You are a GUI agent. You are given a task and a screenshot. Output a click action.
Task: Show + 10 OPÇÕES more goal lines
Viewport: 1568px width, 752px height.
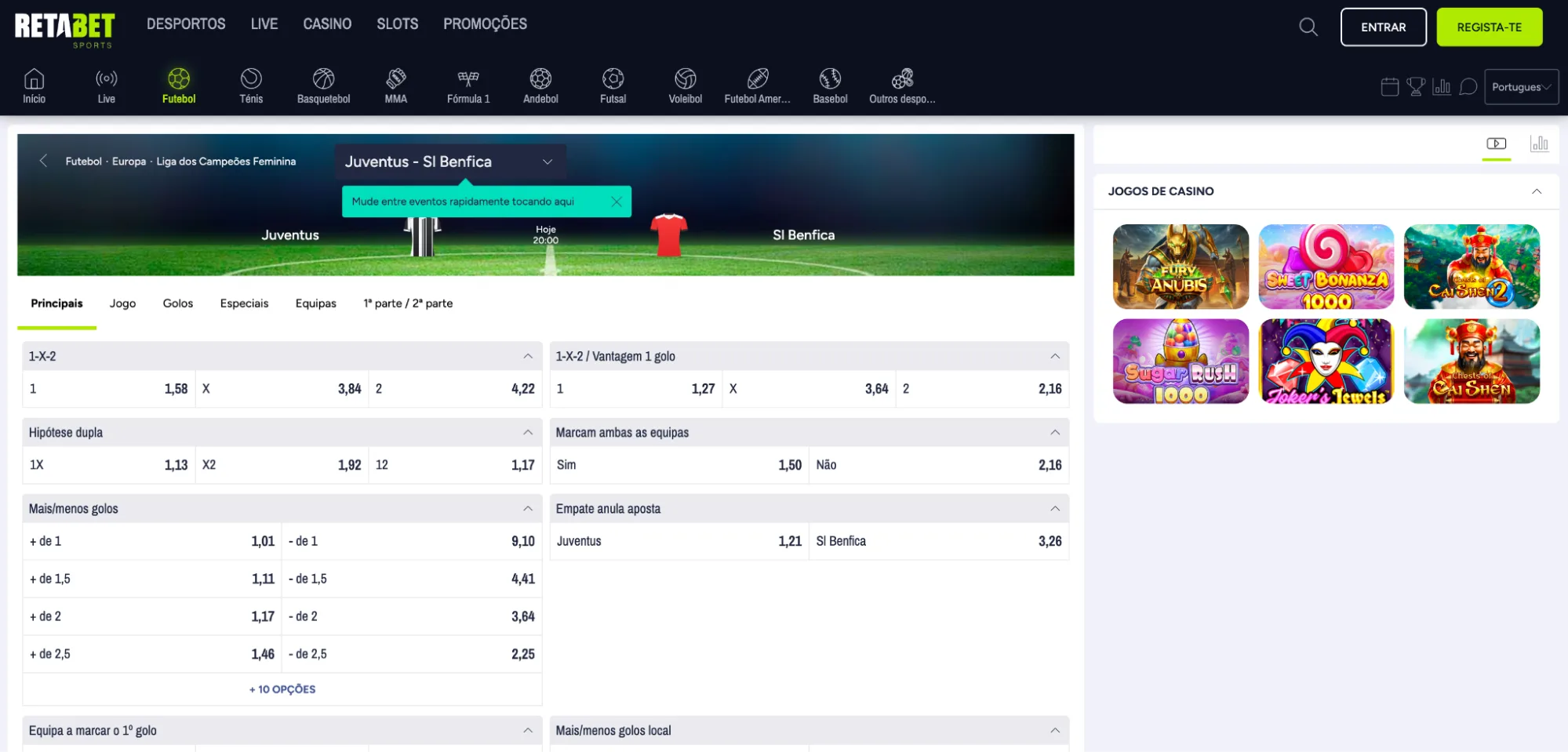(x=282, y=689)
